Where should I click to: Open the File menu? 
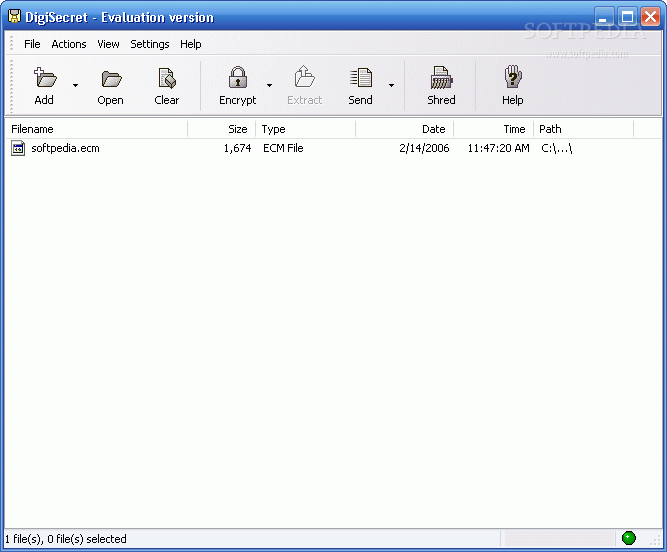32,44
